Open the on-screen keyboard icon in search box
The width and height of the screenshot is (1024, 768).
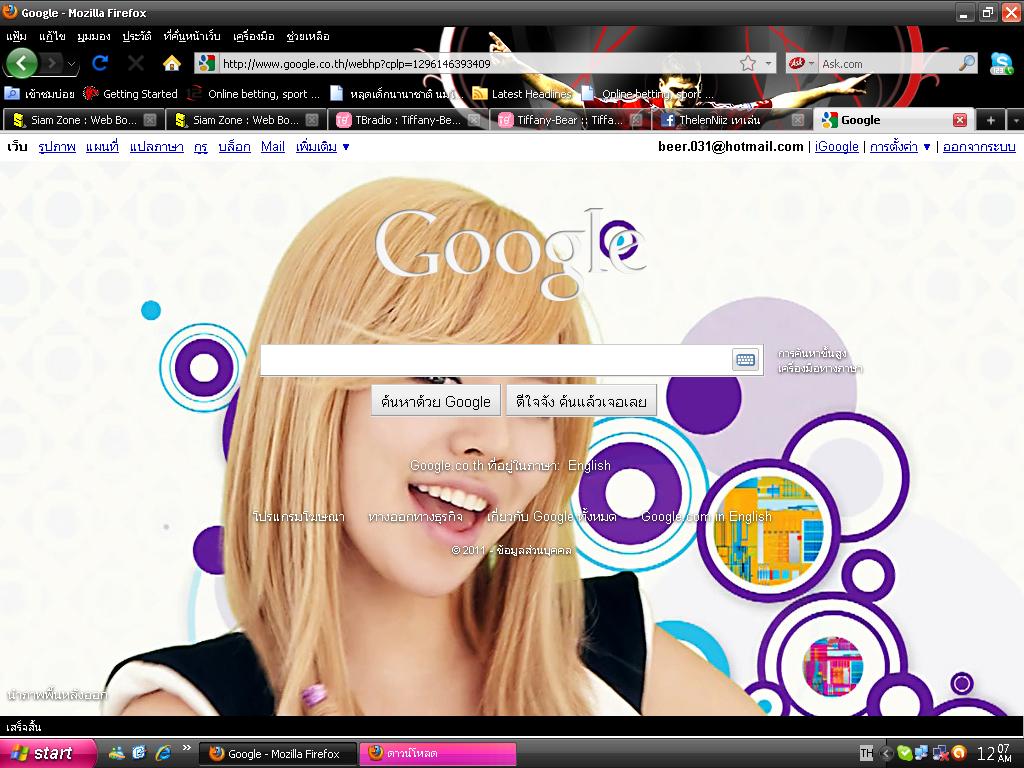[x=745, y=359]
